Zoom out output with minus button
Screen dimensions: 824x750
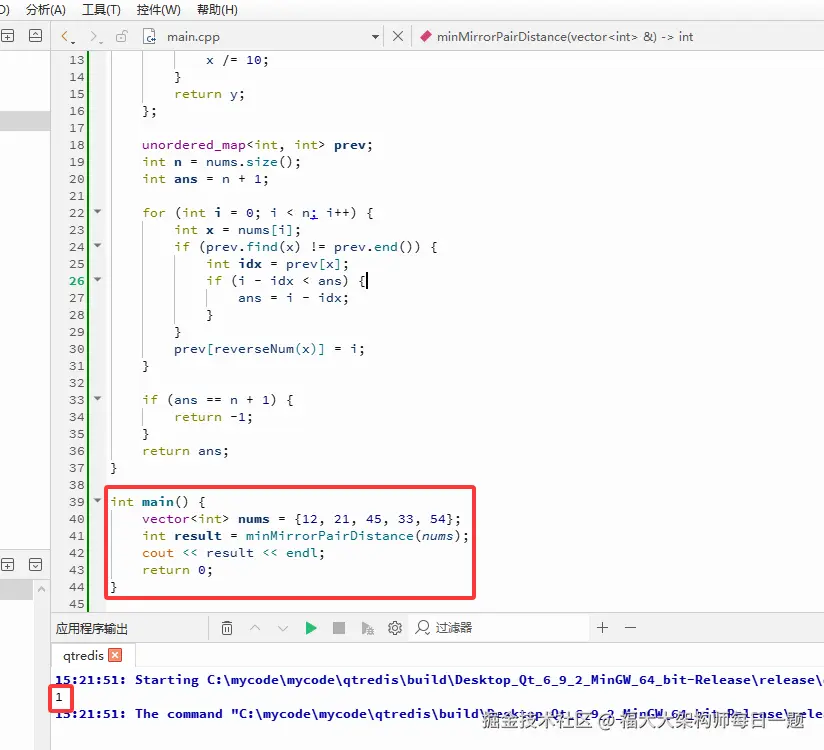630,627
